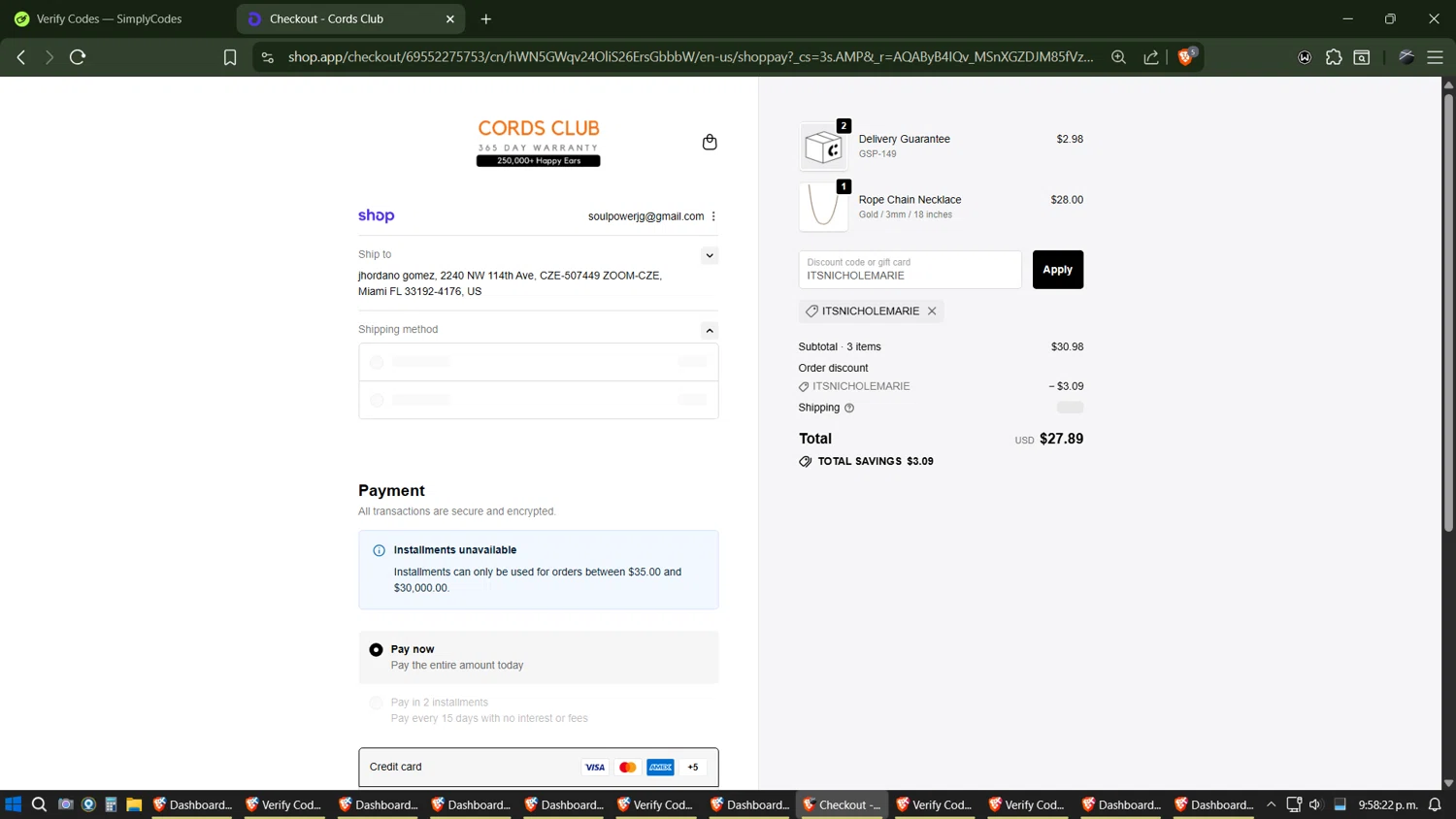Click the email soulpowerjg@gmail.com
The image size is (1456, 819).
point(645,216)
